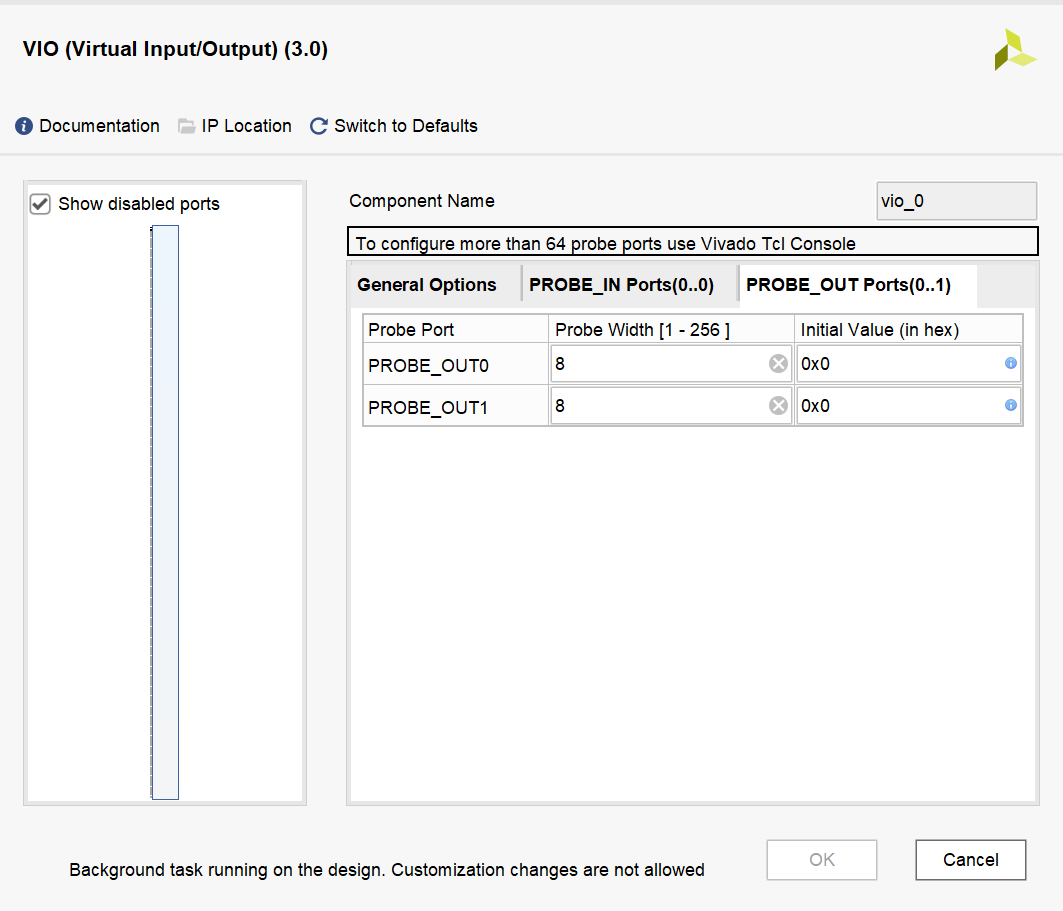This screenshot has width=1063, height=911.
Task: Clear the PROBE_OUT1 width field
Action: pyautogui.click(x=778, y=406)
